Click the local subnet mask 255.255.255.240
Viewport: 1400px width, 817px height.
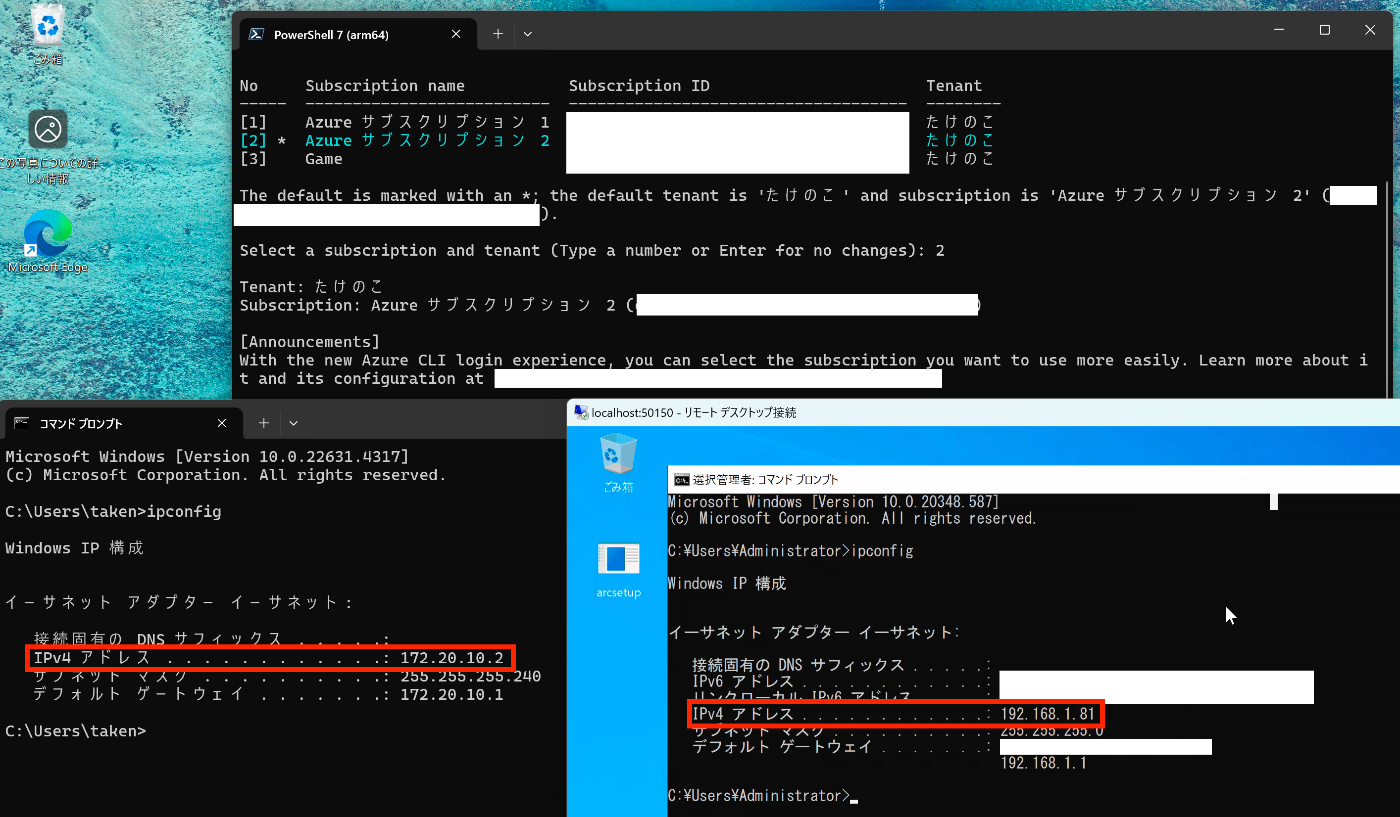tap(470, 676)
